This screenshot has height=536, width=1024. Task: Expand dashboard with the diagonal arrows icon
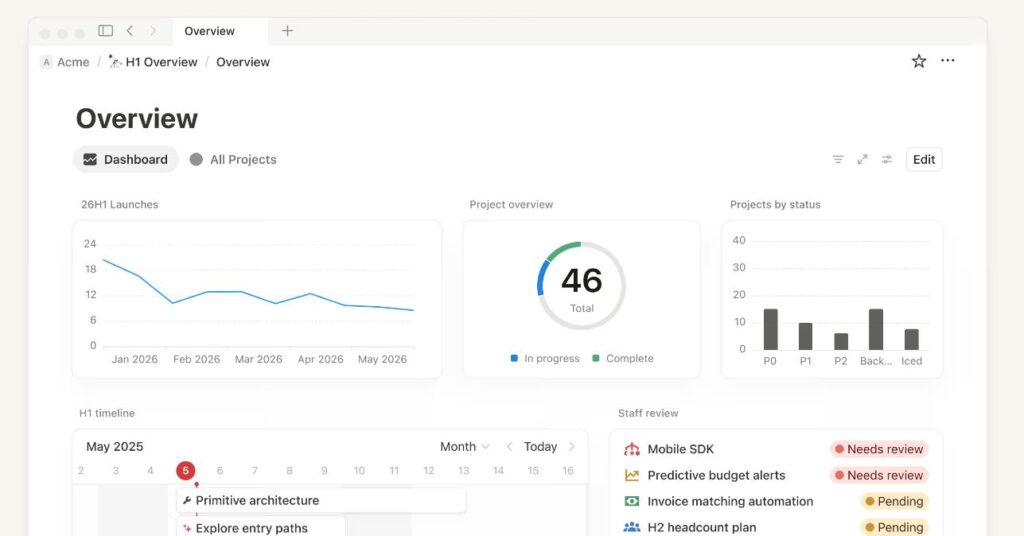(x=862, y=160)
